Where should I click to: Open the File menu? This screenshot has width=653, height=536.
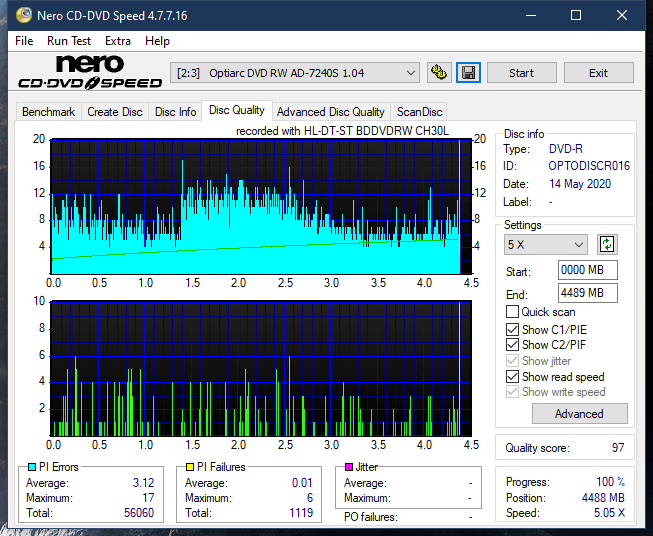(24, 41)
